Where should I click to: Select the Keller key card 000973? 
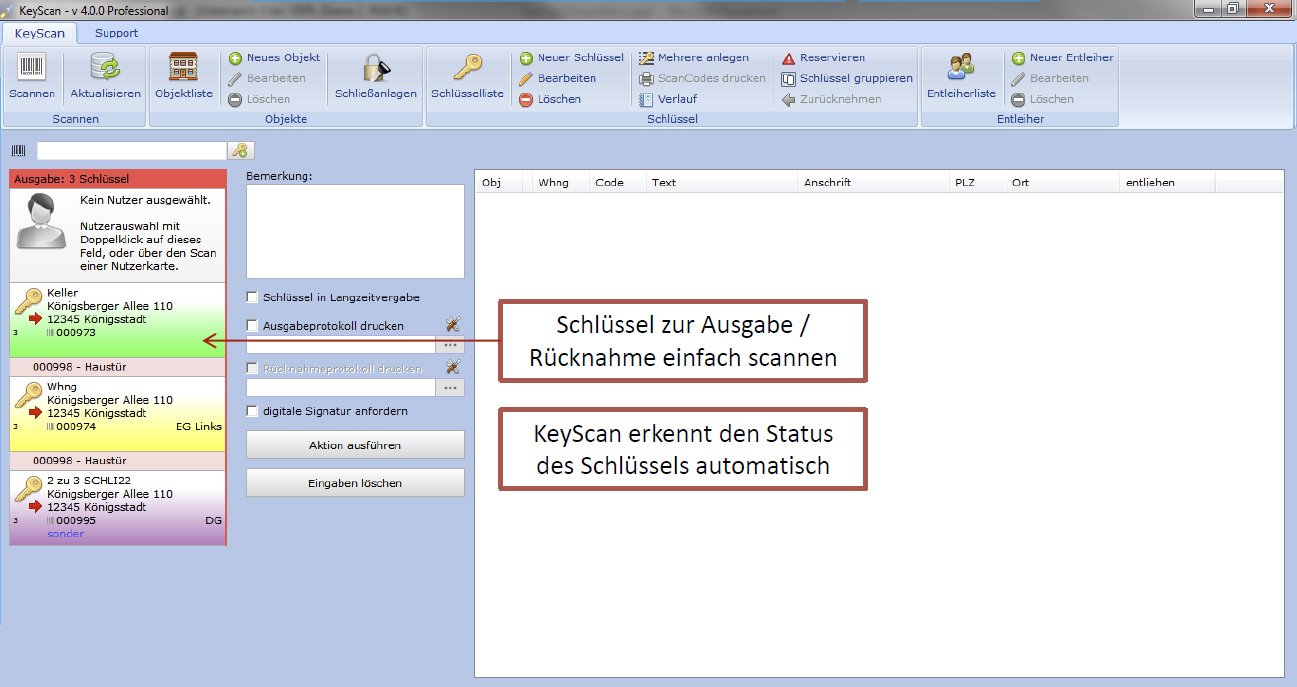click(x=118, y=320)
